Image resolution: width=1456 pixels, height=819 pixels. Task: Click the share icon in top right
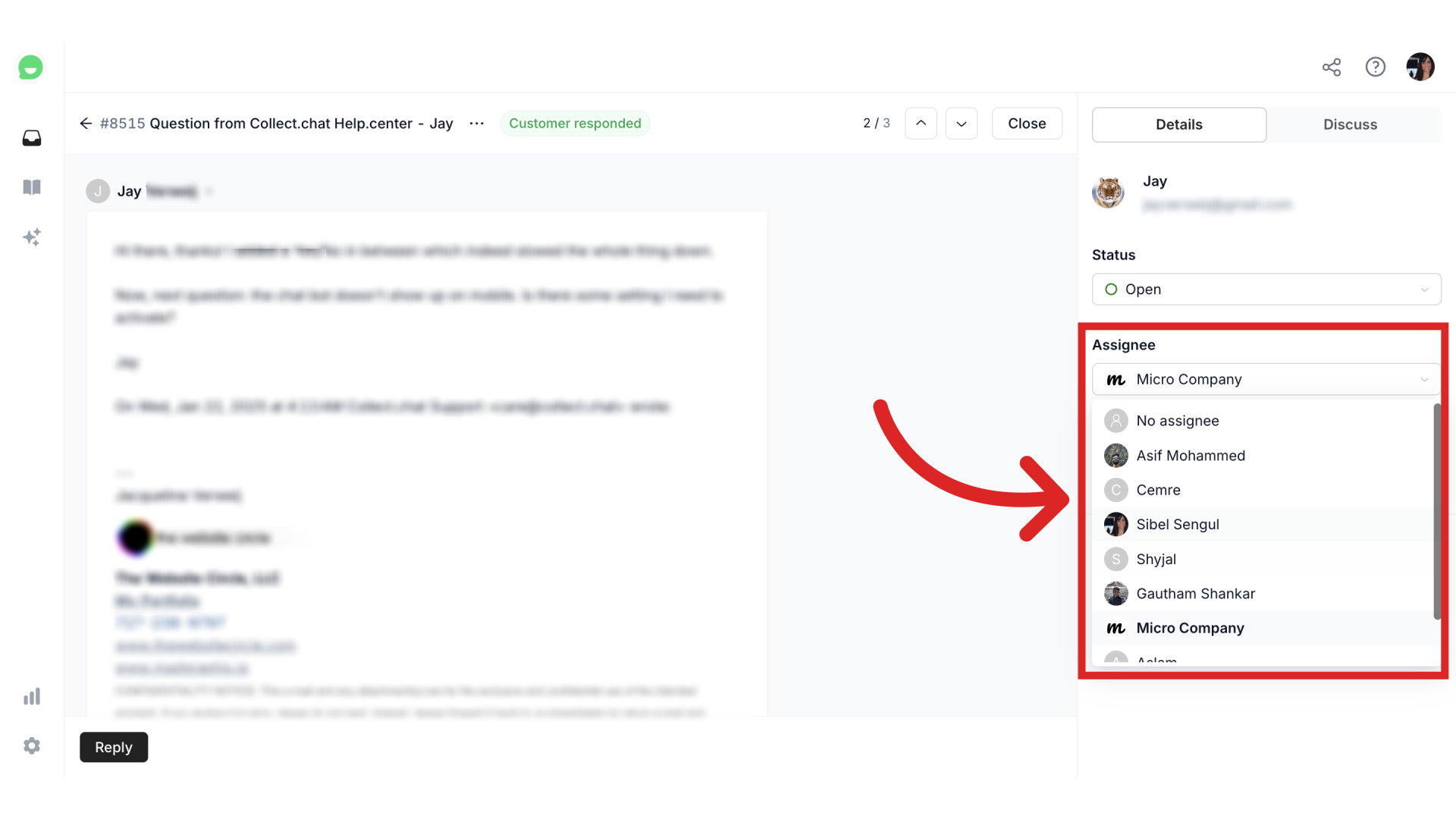pyautogui.click(x=1332, y=66)
